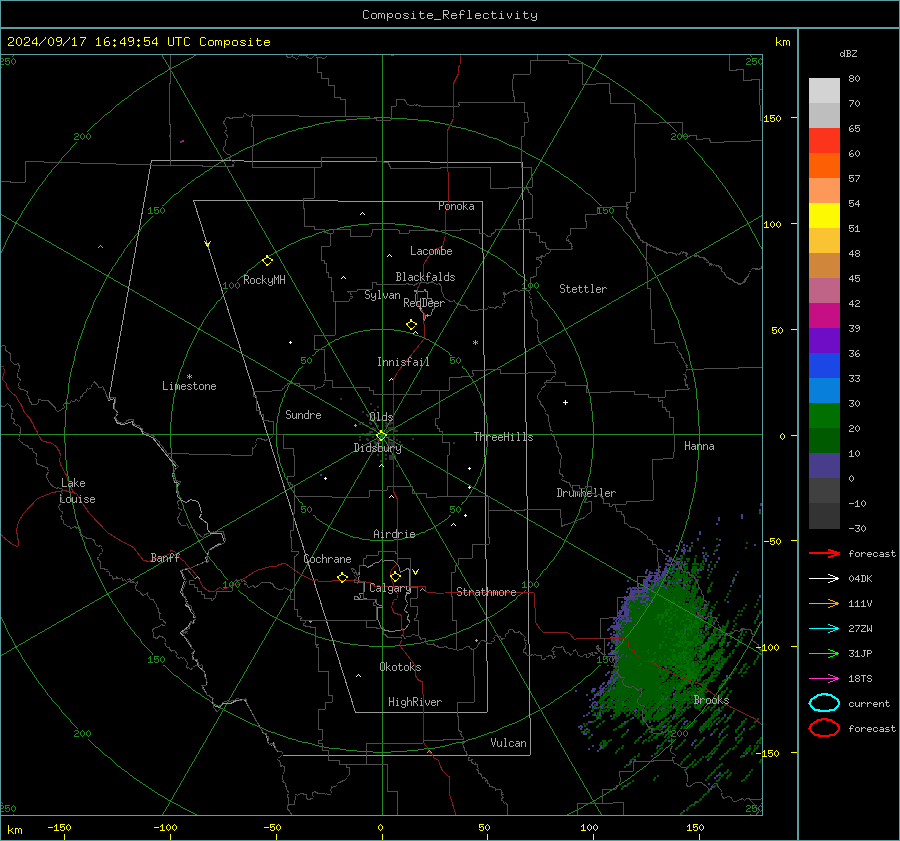The height and width of the screenshot is (841, 900).
Task: Click the Airdrie city label
Action: (394, 534)
